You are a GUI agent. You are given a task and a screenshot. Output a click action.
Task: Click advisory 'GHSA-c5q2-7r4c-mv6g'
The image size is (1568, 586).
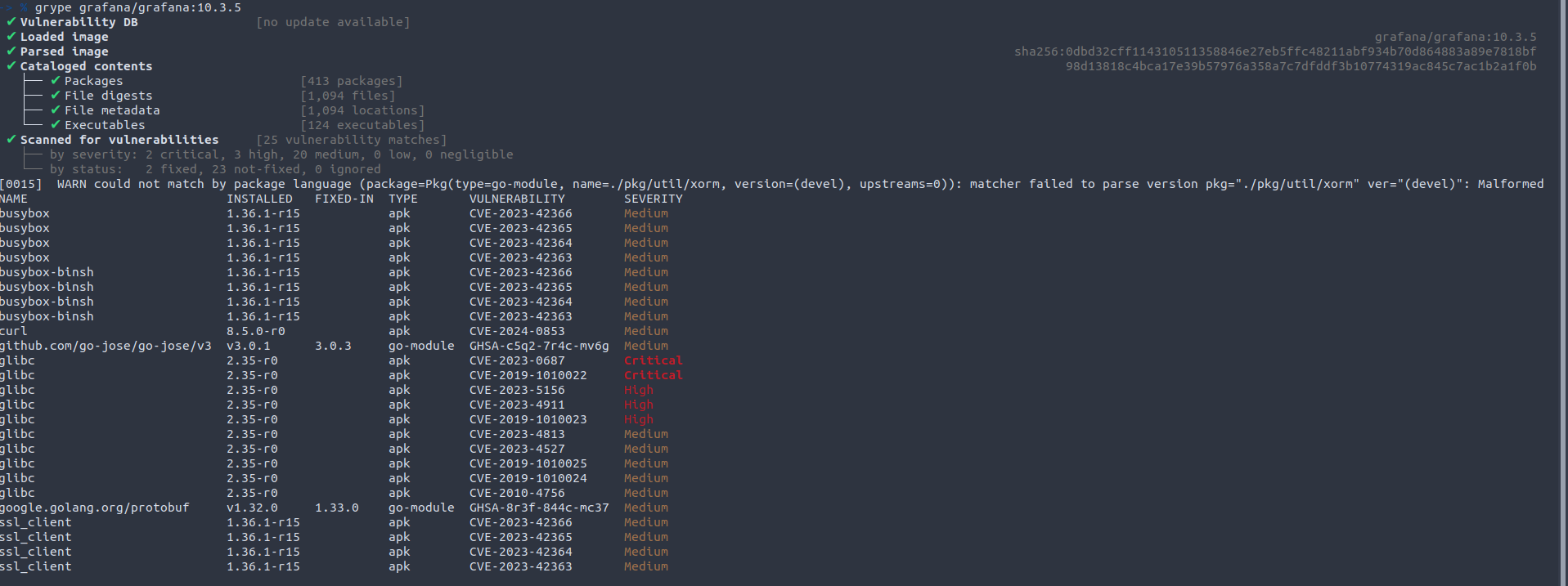point(539,346)
